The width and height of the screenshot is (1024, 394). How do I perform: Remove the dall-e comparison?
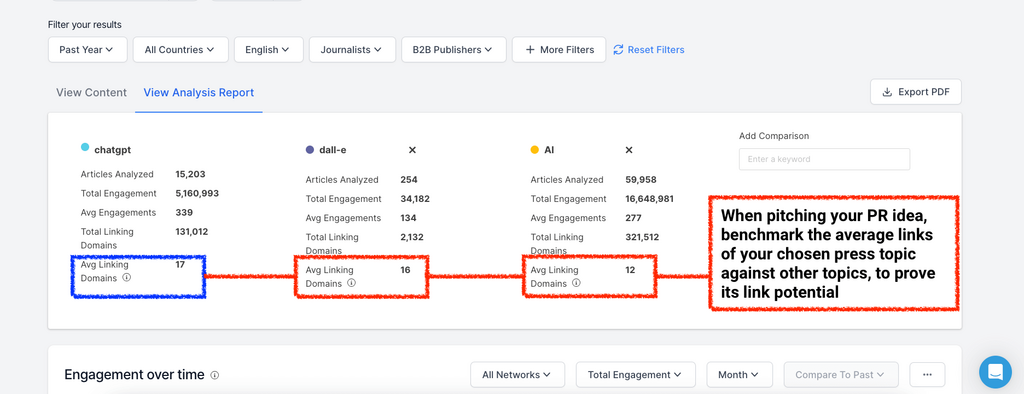click(412, 150)
